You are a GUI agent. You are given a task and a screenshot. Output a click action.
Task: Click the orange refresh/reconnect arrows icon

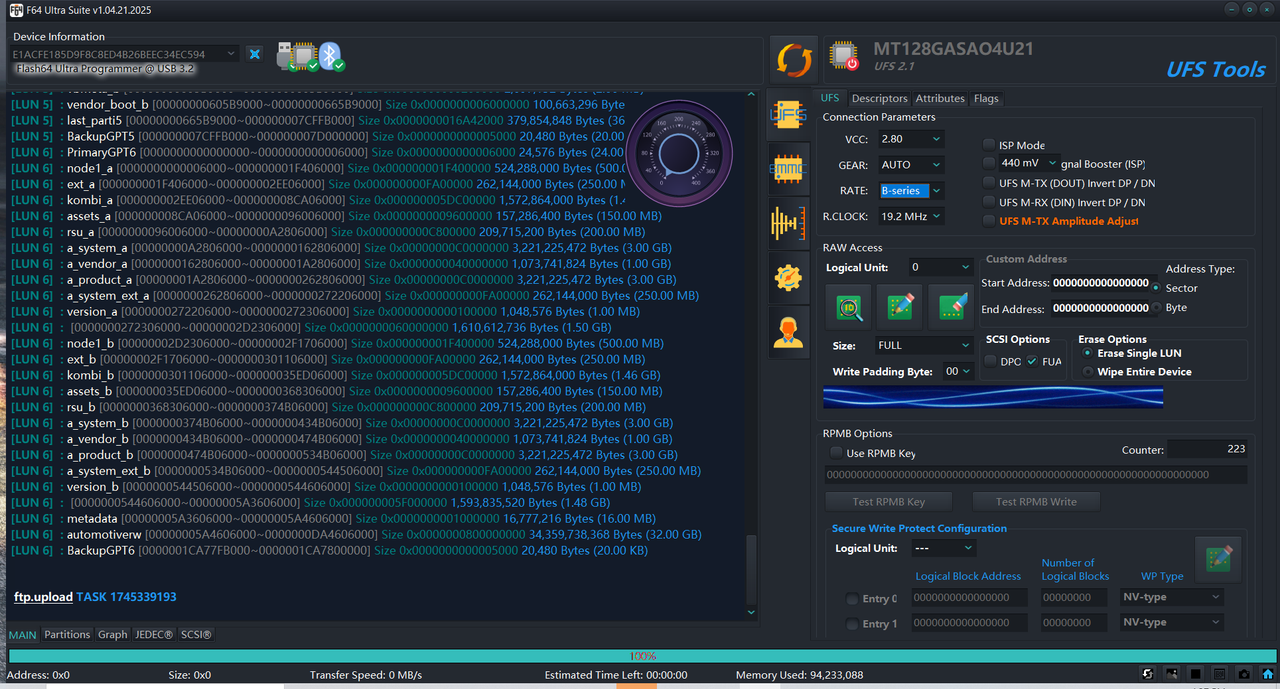(795, 60)
